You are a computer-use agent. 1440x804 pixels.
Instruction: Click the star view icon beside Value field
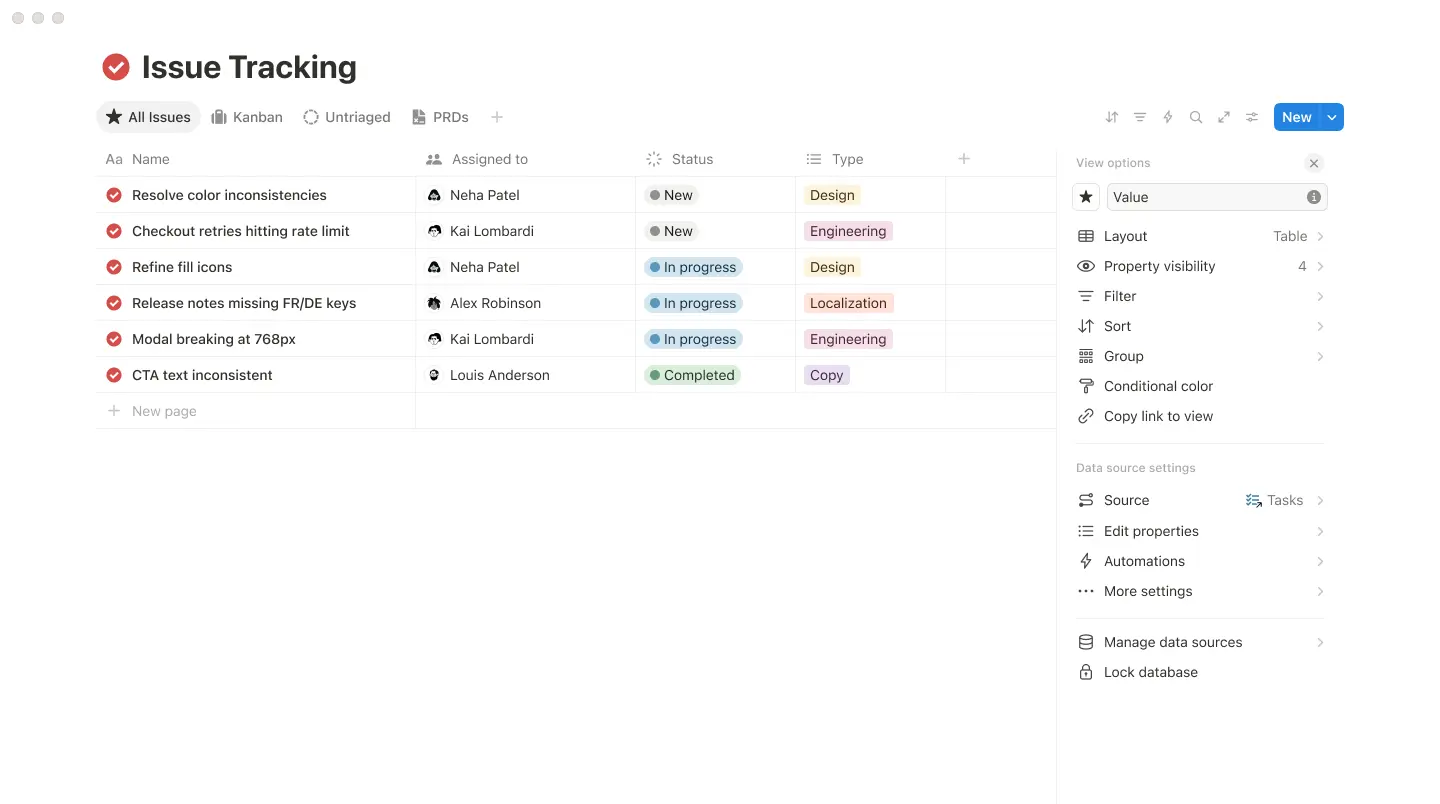click(1086, 197)
